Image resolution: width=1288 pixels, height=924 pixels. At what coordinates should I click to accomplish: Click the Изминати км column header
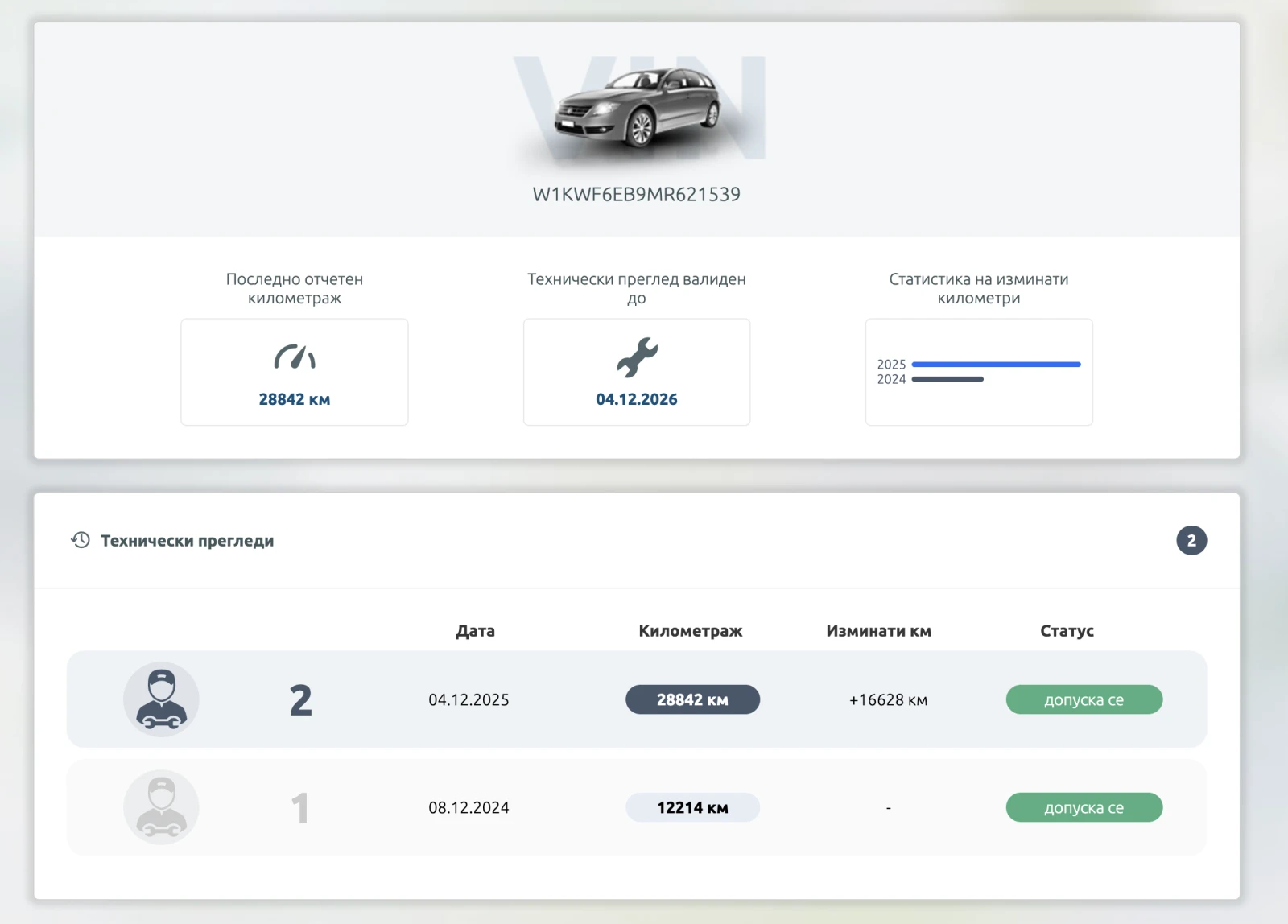[878, 631]
